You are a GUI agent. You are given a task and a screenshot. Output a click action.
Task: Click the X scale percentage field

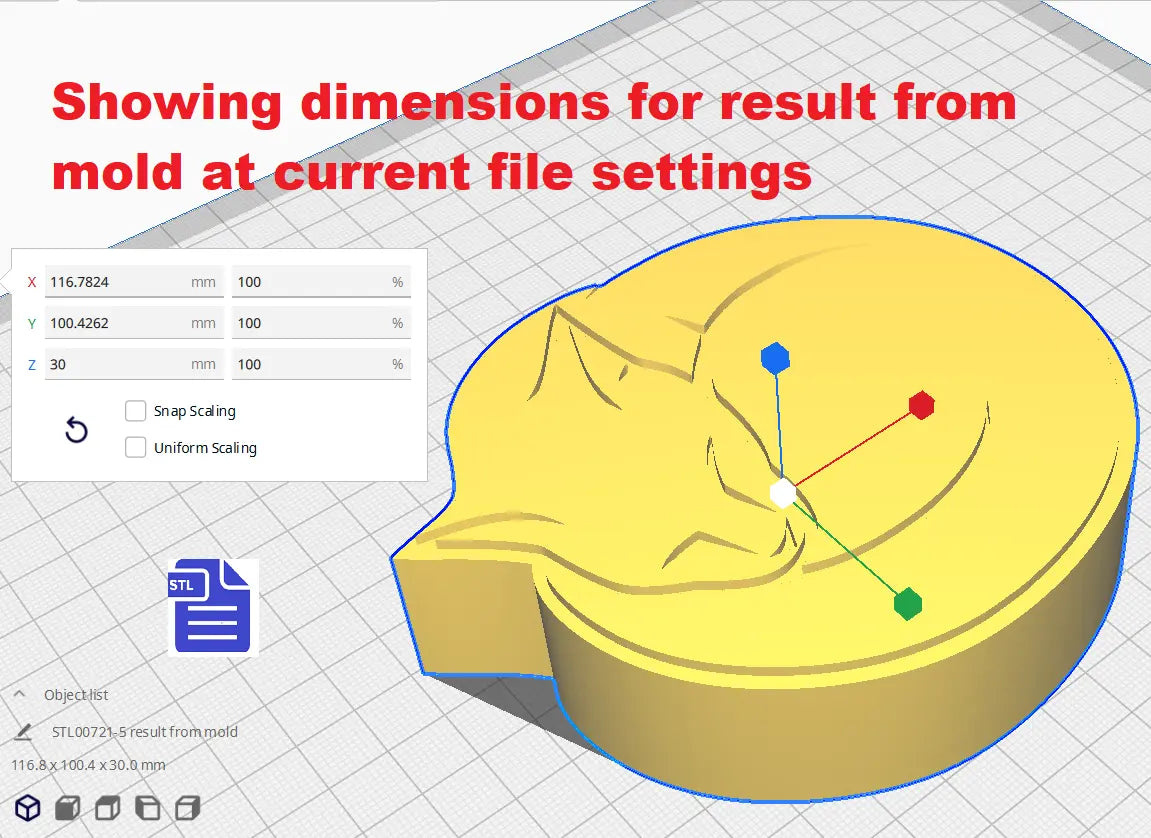tap(310, 282)
